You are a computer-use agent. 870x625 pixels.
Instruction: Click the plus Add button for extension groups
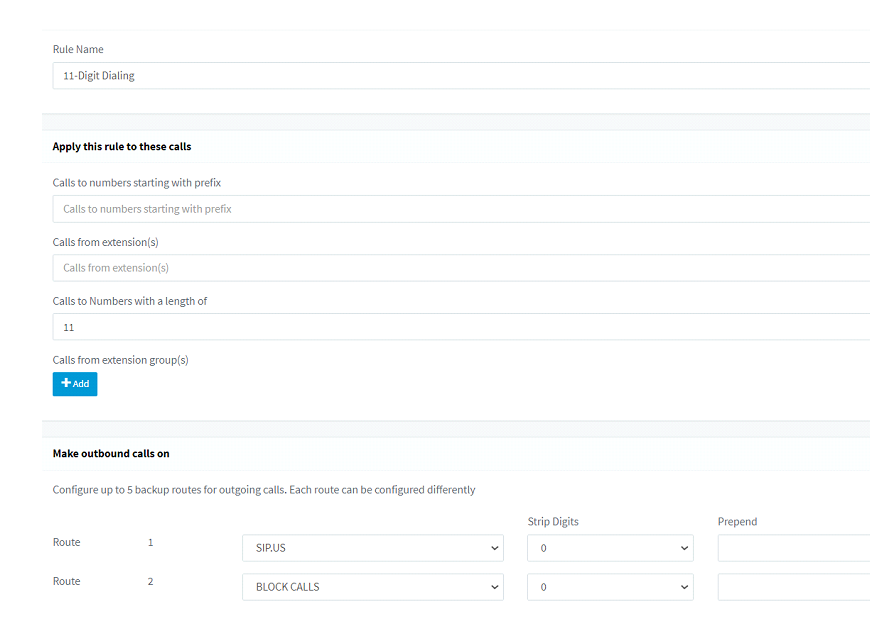pos(75,384)
